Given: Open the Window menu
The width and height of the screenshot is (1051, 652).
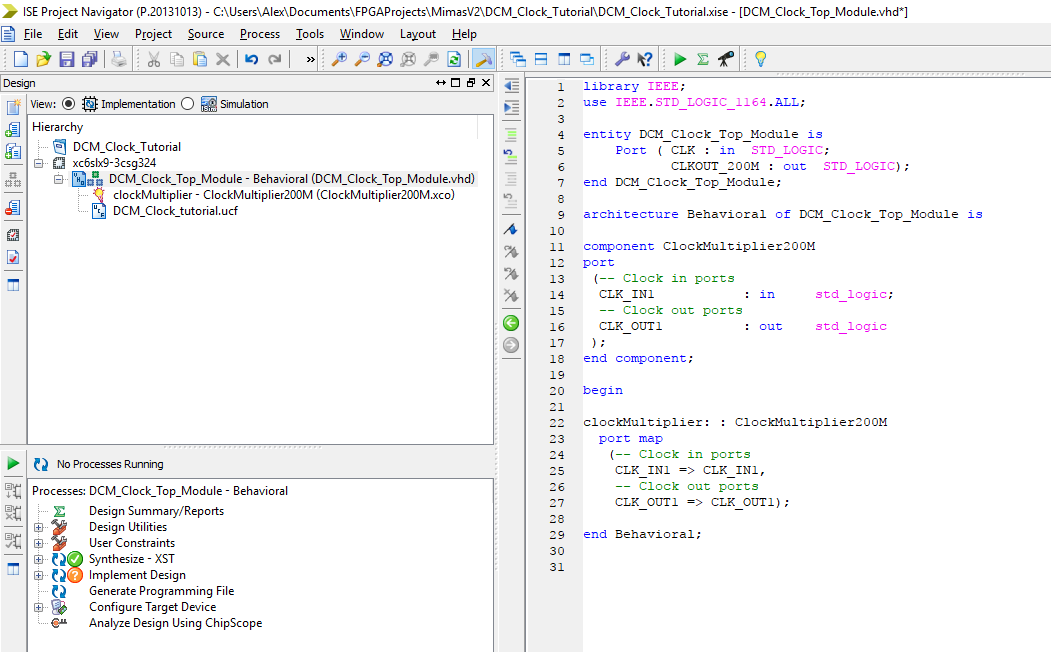Looking at the screenshot, I should point(361,33).
